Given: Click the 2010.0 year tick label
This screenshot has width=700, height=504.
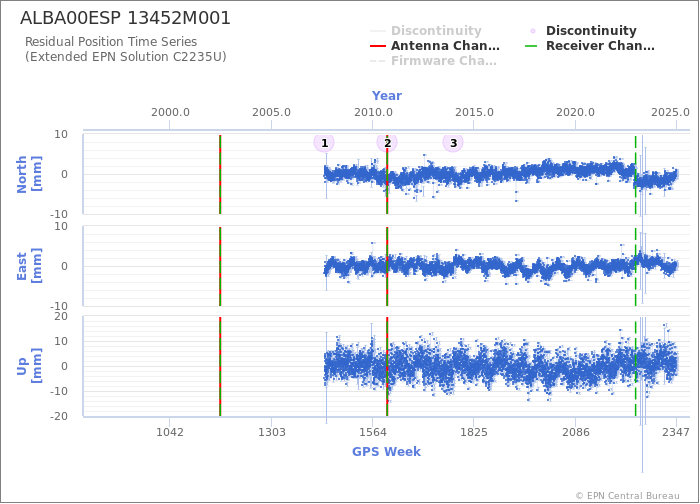Looking at the screenshot, I should [373, 112].
